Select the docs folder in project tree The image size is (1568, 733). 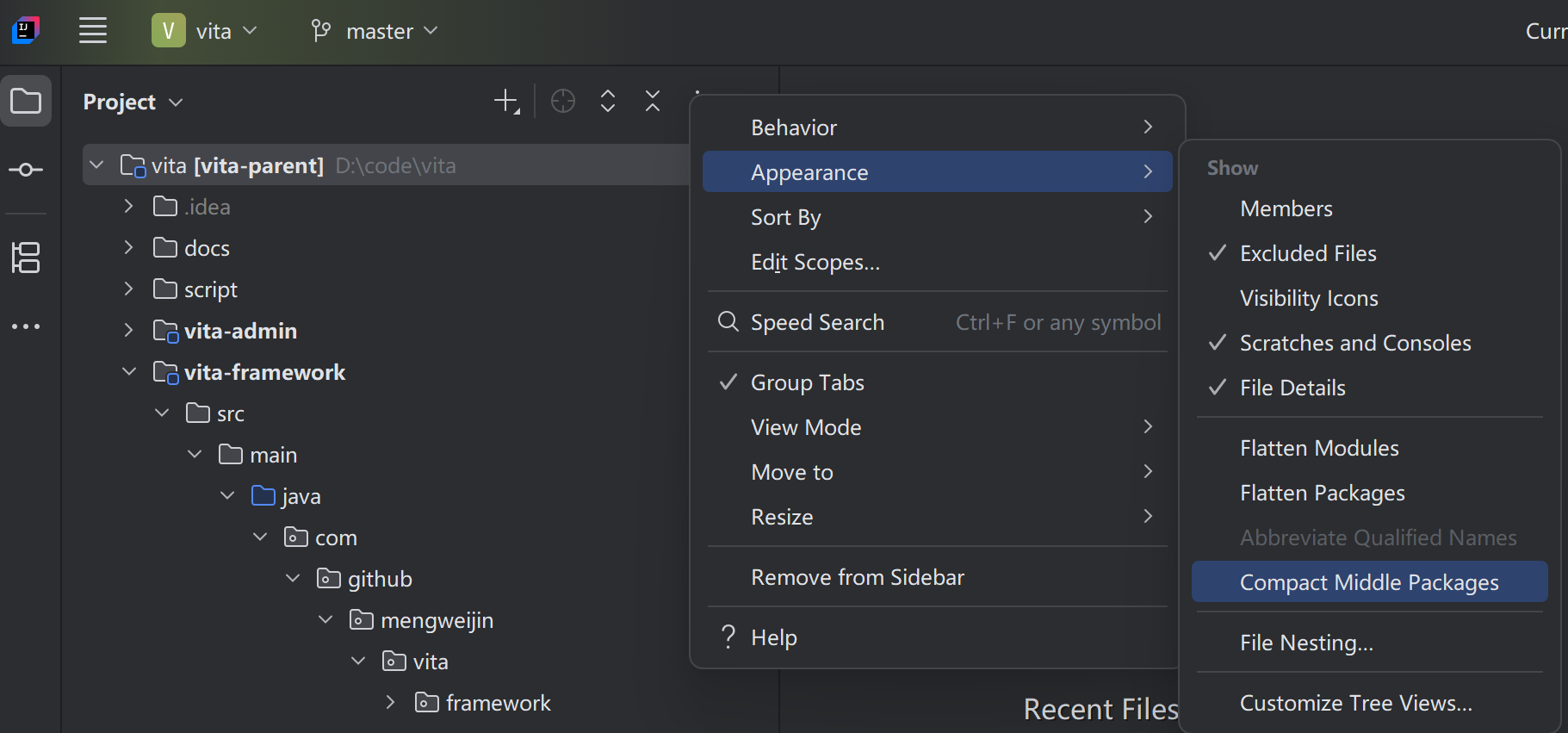[x=207, y=248]
